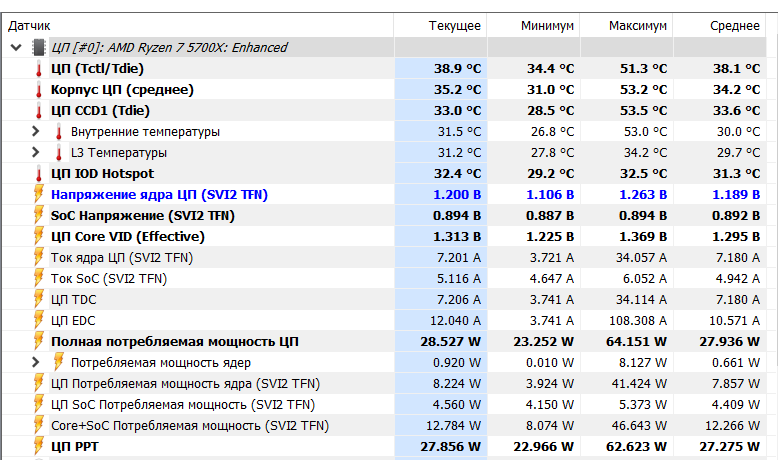This screenshot has width=778, height=460.
Task: Select the ЦП Core VID (Effective) row
Action: pyautogui.click(x=128, y=236)
